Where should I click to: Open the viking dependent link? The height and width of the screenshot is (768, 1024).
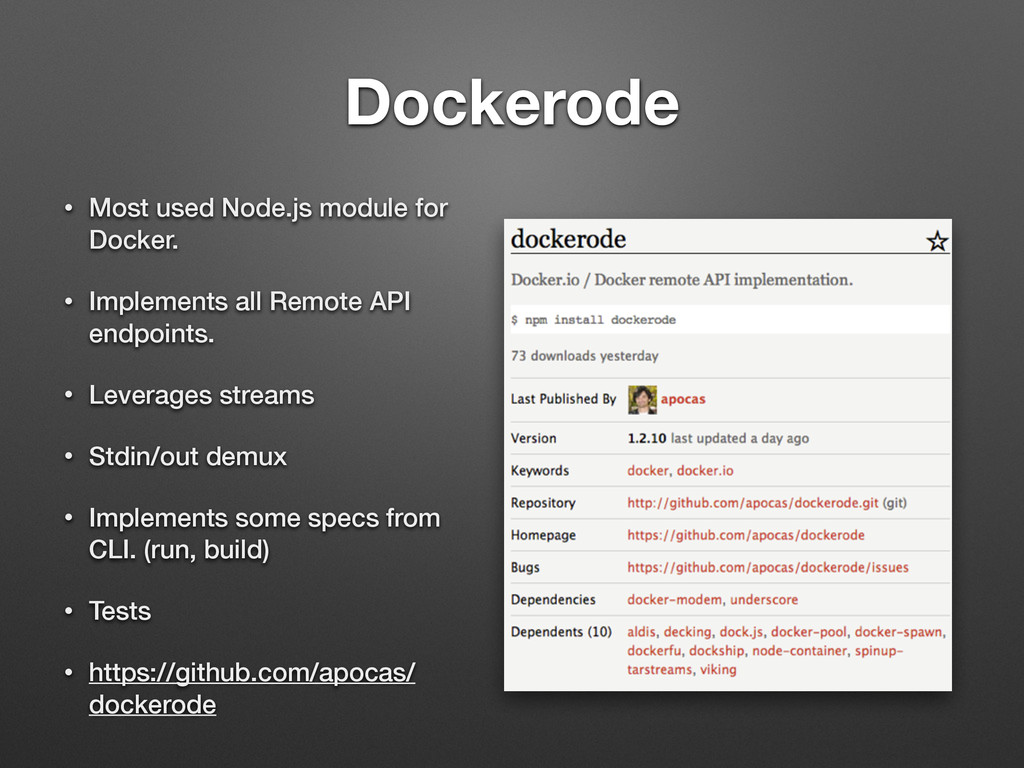point(718,669)
